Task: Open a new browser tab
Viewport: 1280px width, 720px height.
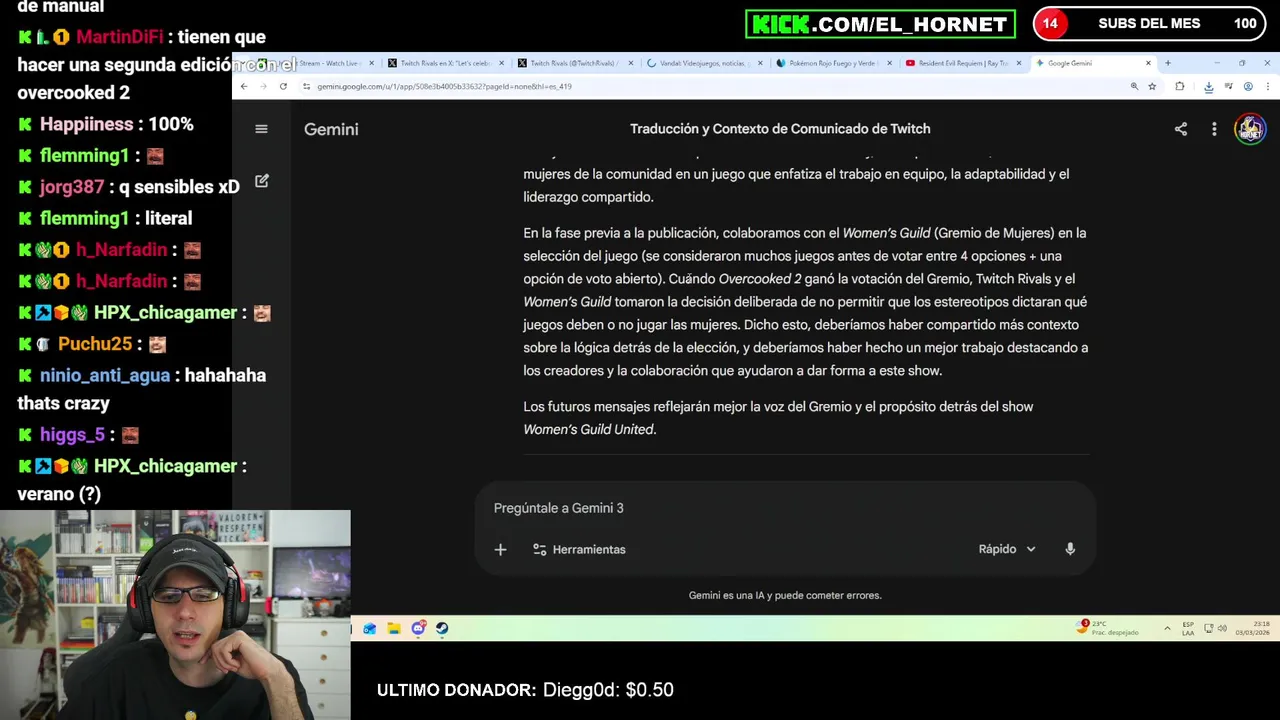Action: click(1167, 63)
